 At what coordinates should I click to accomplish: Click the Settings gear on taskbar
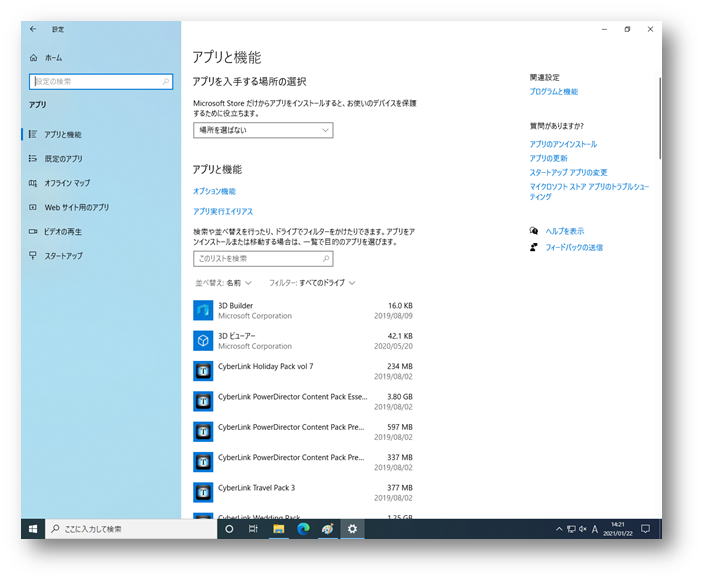(352, 529)
